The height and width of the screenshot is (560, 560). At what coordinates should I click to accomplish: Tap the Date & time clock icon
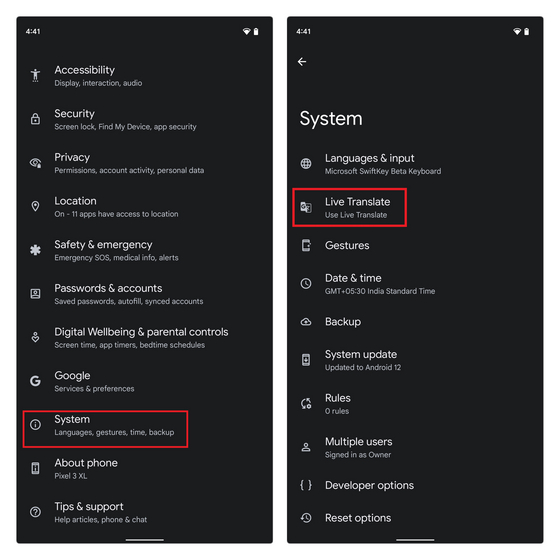click(x=306, y=284)
